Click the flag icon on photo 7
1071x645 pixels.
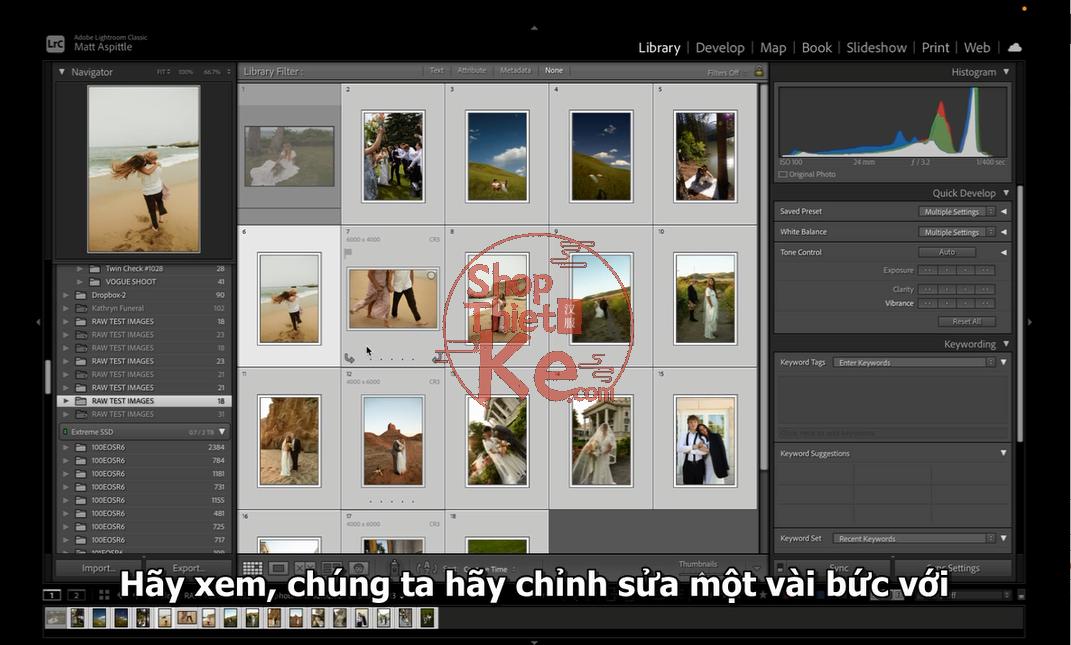point(348,254)
